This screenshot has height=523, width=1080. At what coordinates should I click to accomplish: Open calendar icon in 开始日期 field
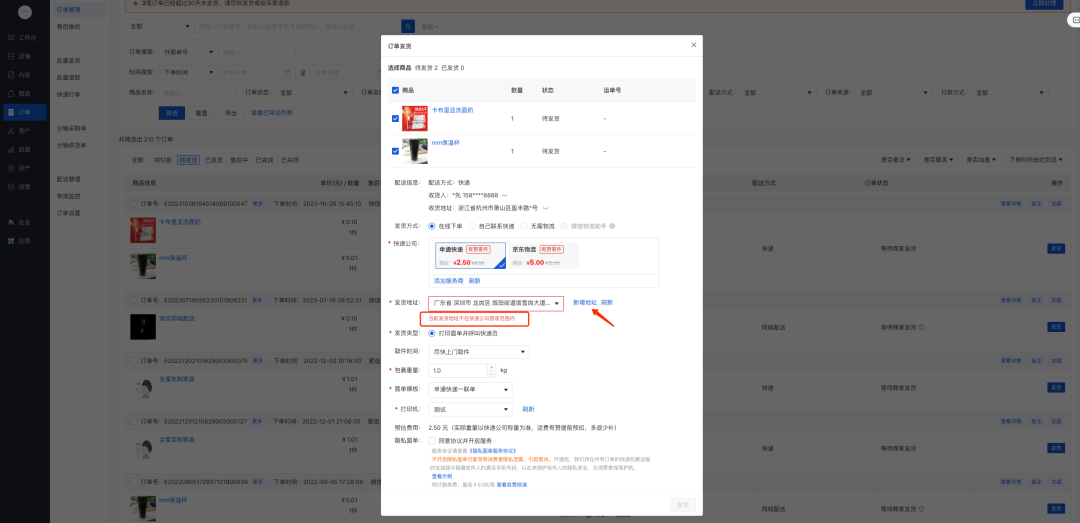click(x=287, y=72)
